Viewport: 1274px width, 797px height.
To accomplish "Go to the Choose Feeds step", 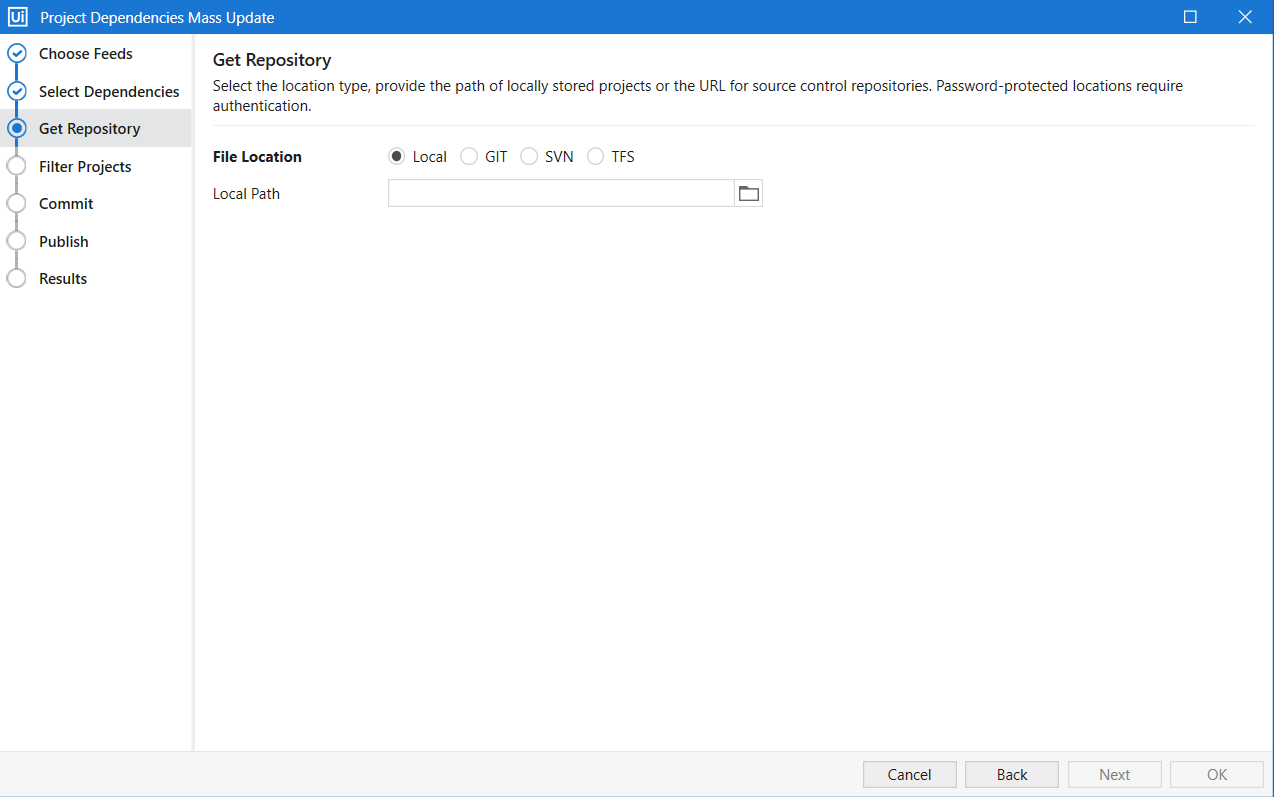I will (x=86, y=54).
